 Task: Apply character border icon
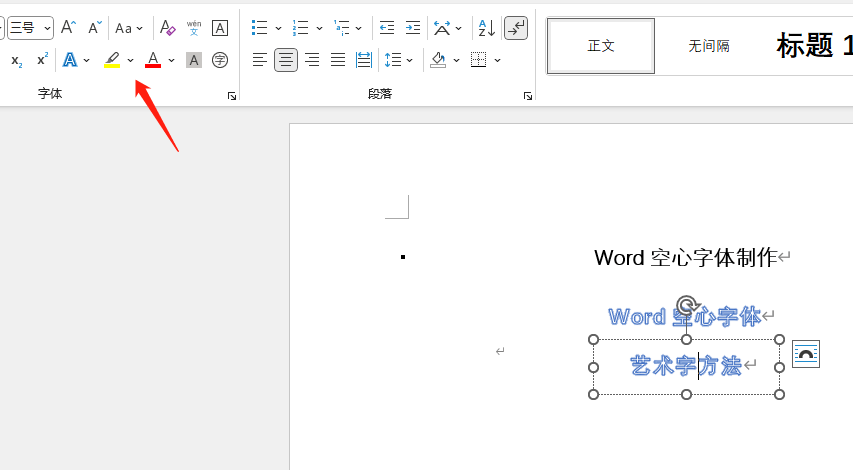click(220, 28)
